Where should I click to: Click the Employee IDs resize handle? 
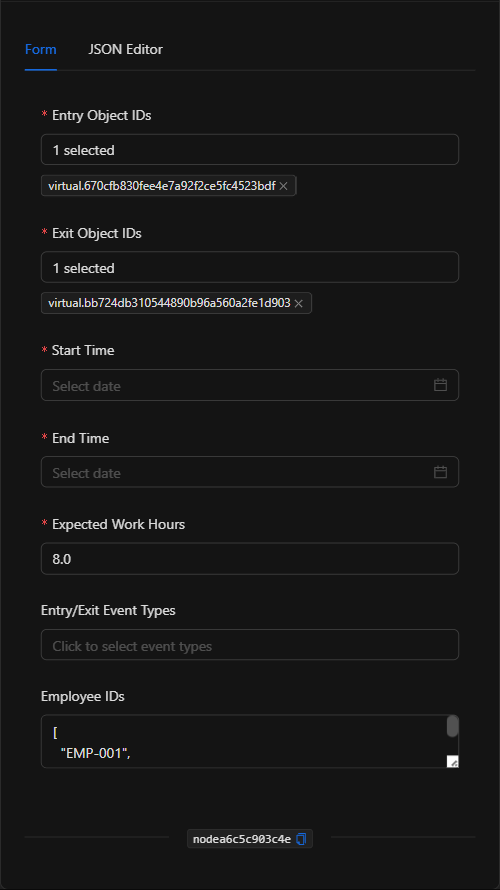tap(452, 761)
